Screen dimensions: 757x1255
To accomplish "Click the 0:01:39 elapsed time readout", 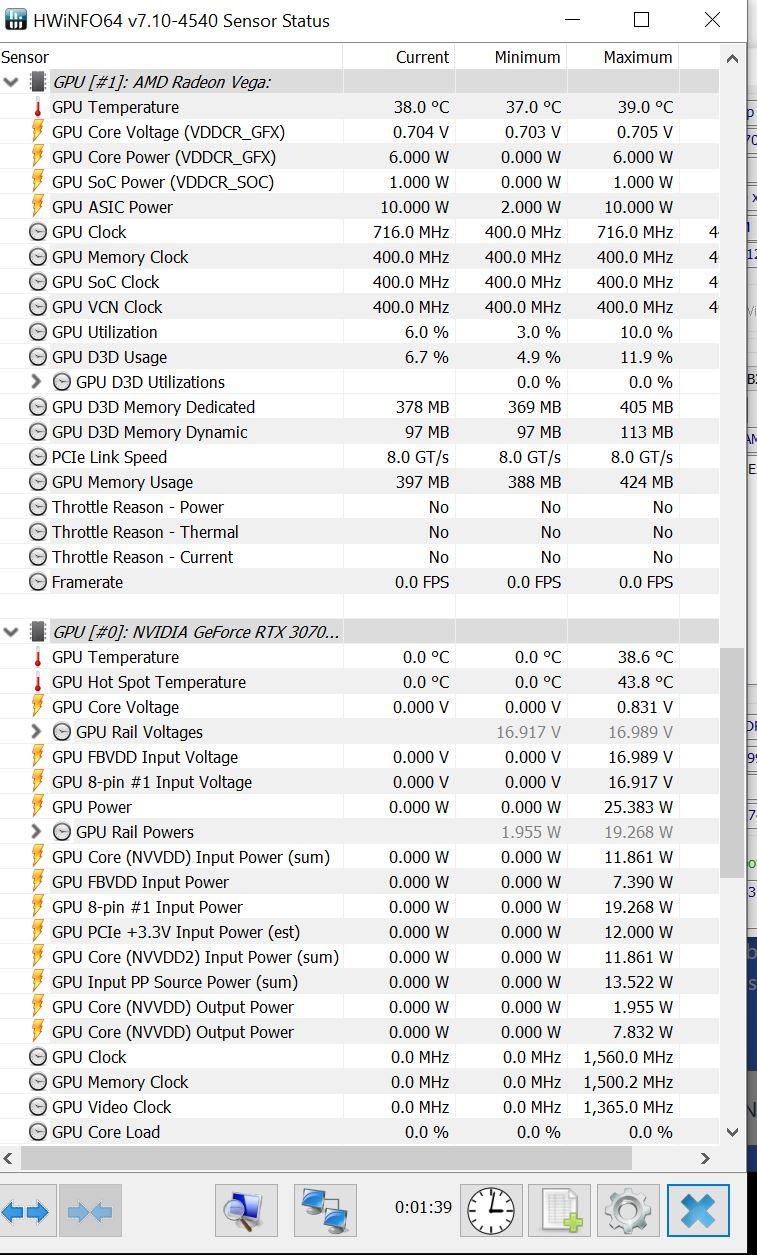I will coord(423,1207).
